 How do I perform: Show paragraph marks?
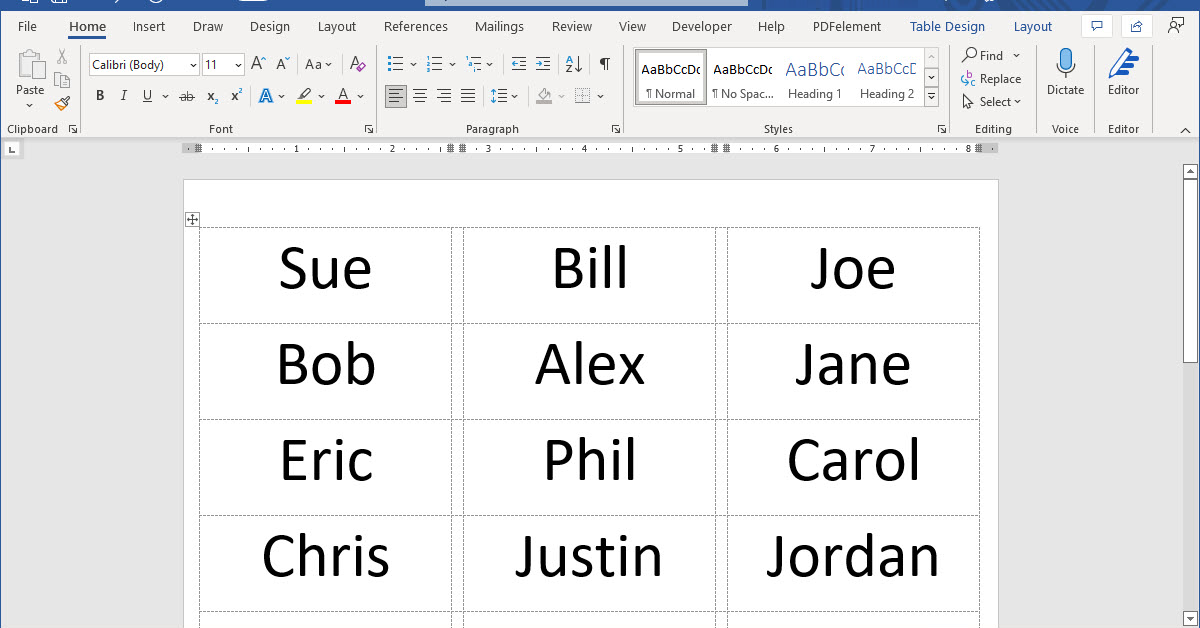point(604,64)
